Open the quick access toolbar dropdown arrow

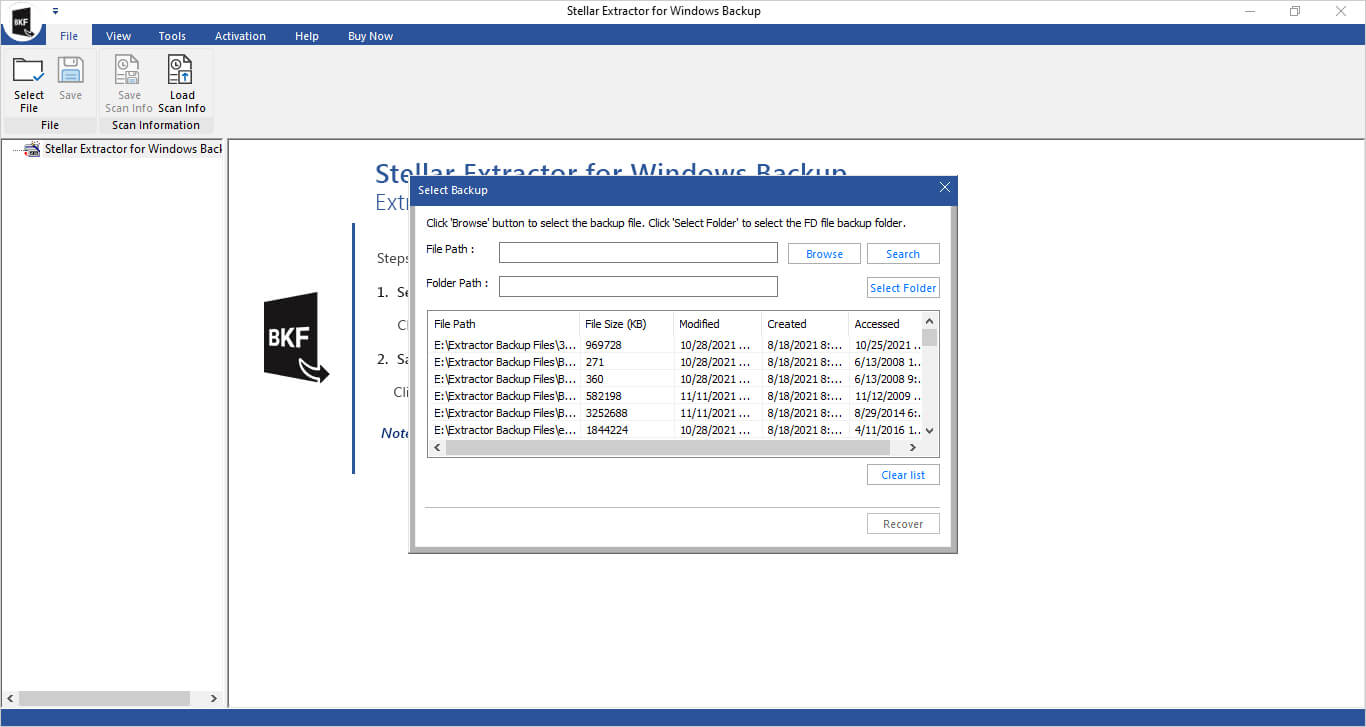click(55, 11)
